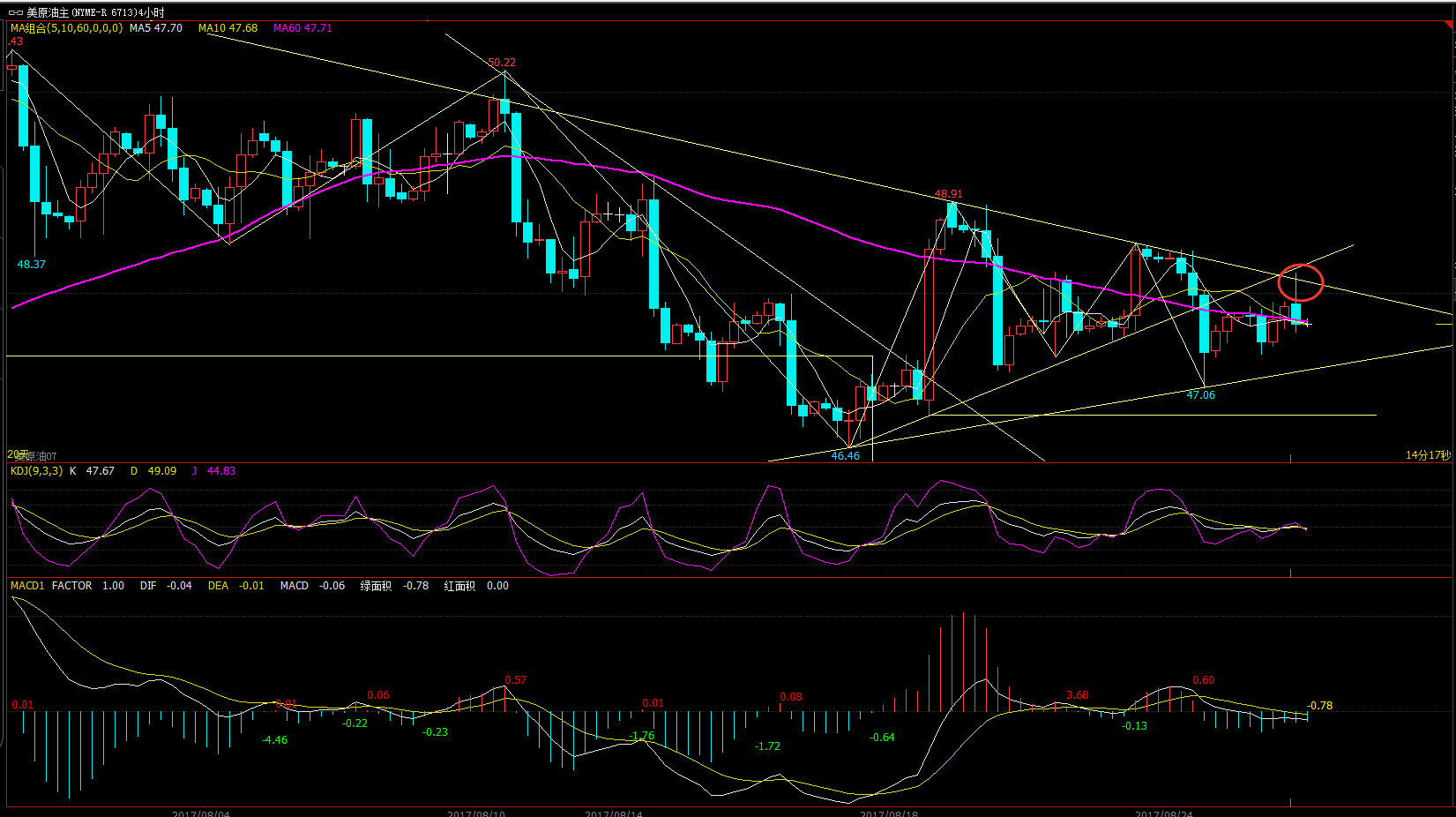Click the 2017/08/18 date on the time axis
This screenshot has height=817, width=1456.
pos(889,813)
